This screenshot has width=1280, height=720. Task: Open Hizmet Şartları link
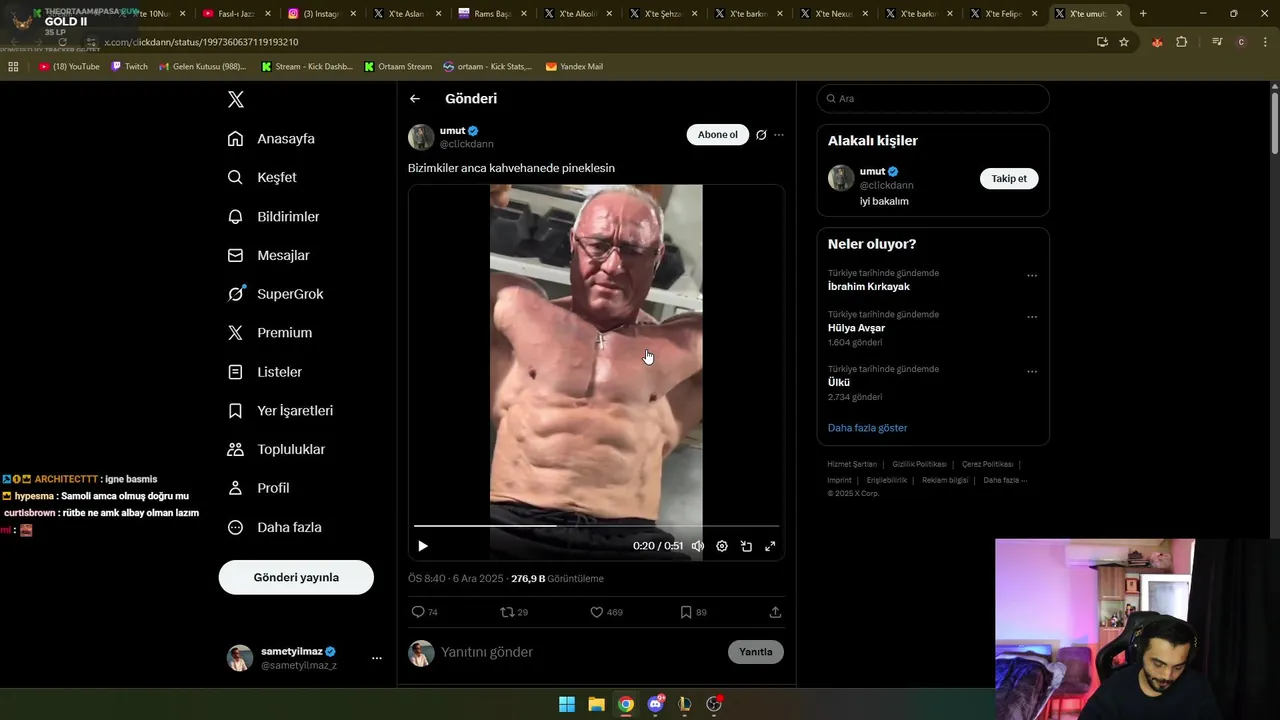pyautogui.click(x=852, y=464)
